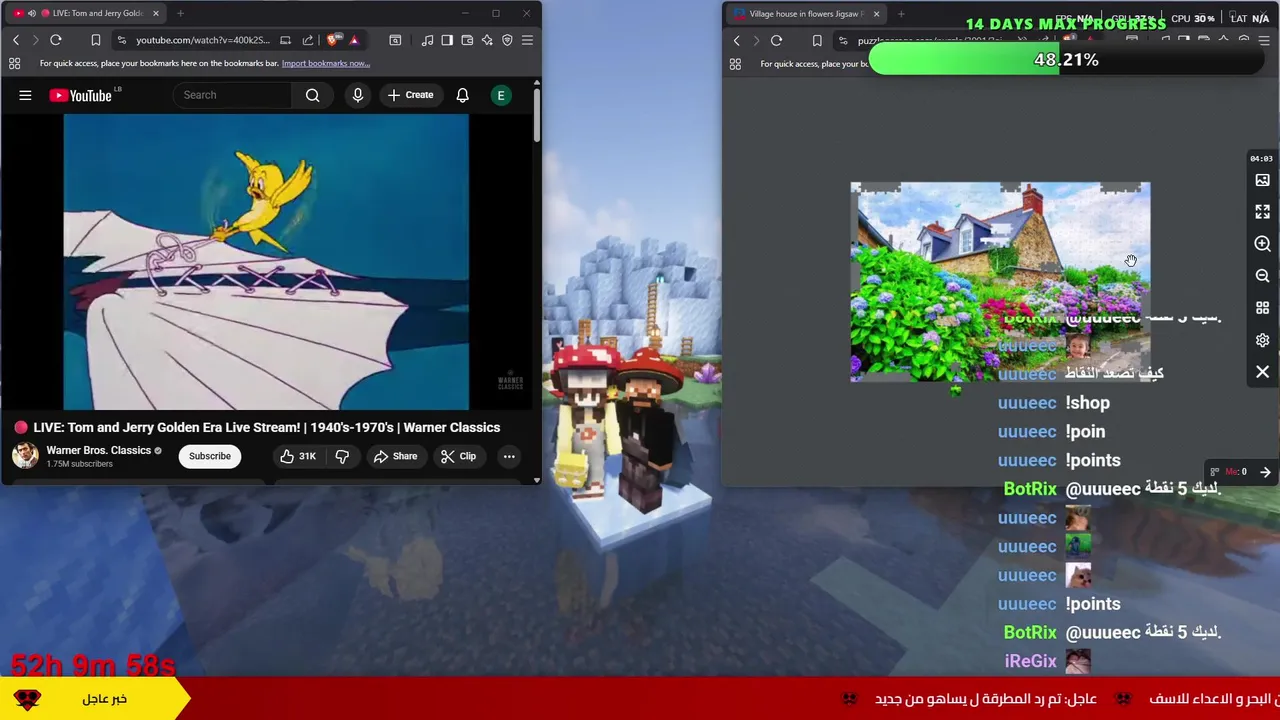Screen dimensions: 1280x720
Task: Open Brave Wallet icon in YouTube window
Action: [x=467, y=40]
